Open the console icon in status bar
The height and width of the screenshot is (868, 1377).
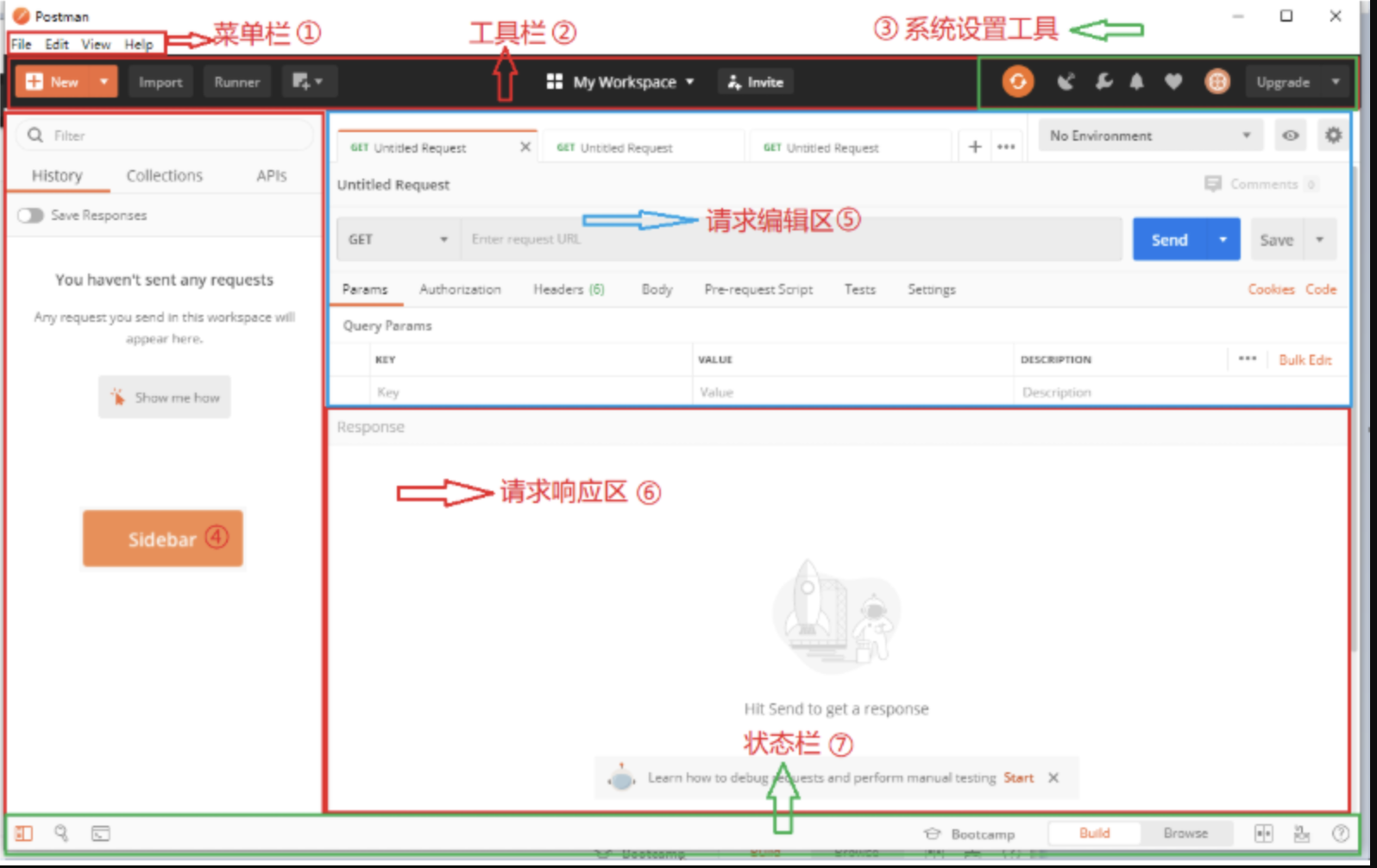(x=101, y=833)
